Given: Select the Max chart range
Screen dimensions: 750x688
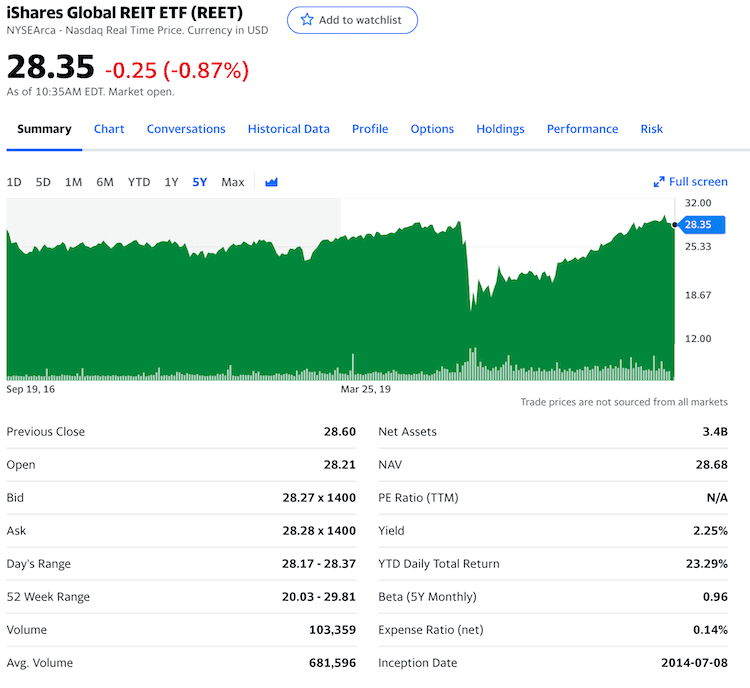Looking at the screenshot, I should (x=232, y=182).
